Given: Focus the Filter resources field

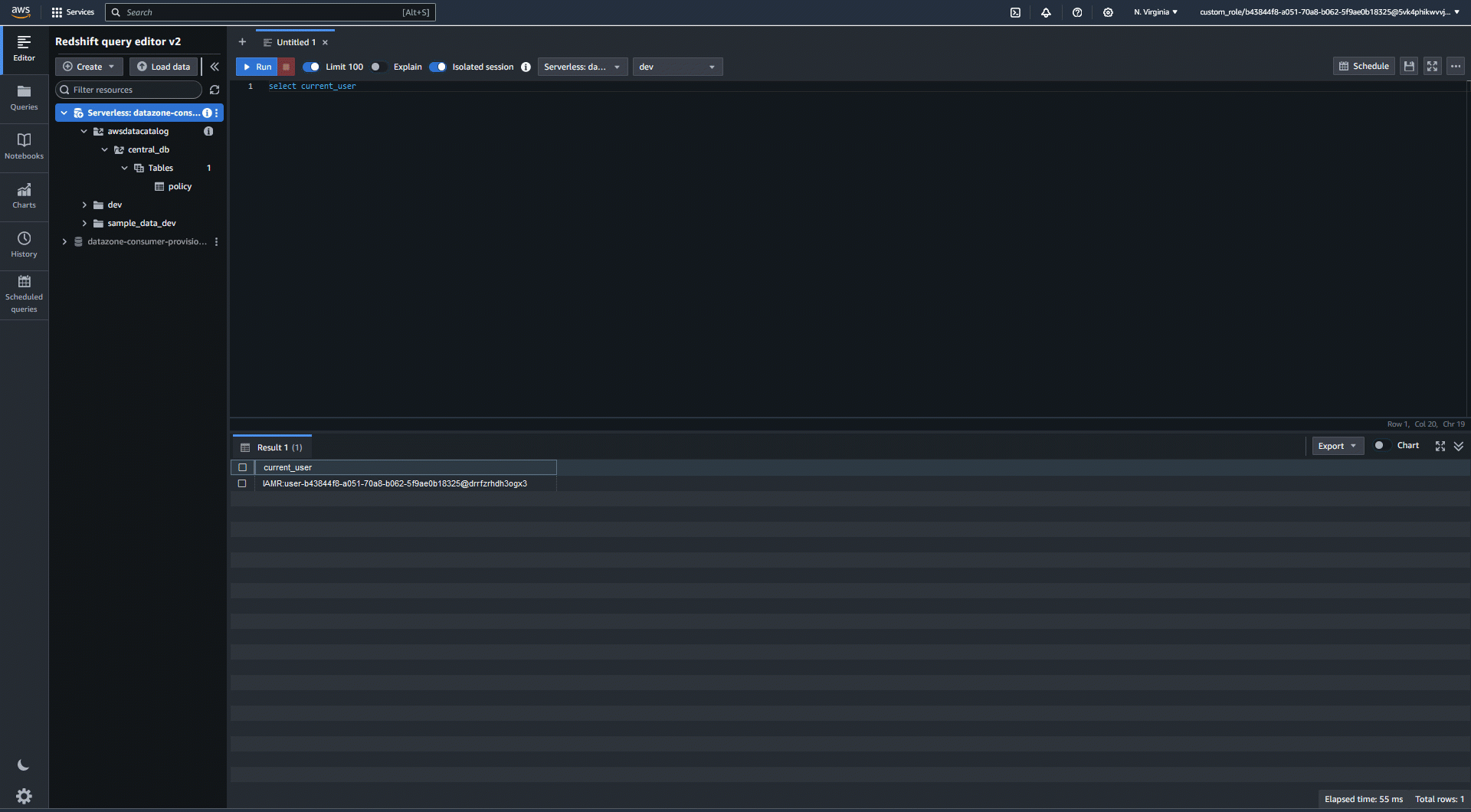Looking at the screenshot, I should coord(129,90).
